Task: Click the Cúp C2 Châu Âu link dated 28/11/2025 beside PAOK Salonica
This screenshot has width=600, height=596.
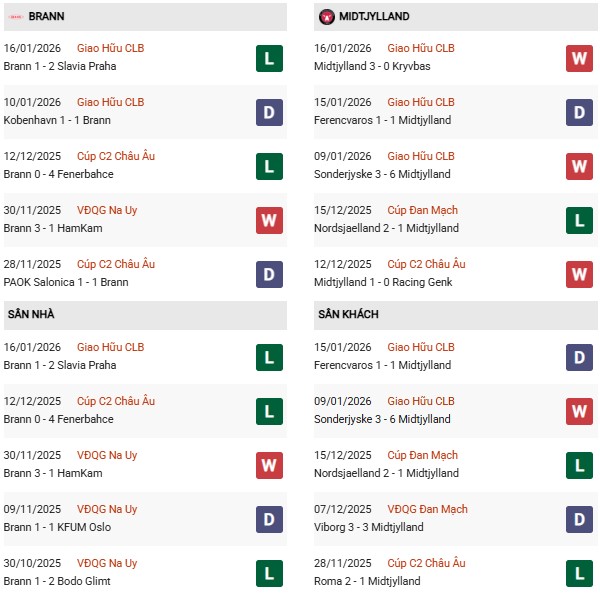Action: pyautogui.click(x=116, y=264)
